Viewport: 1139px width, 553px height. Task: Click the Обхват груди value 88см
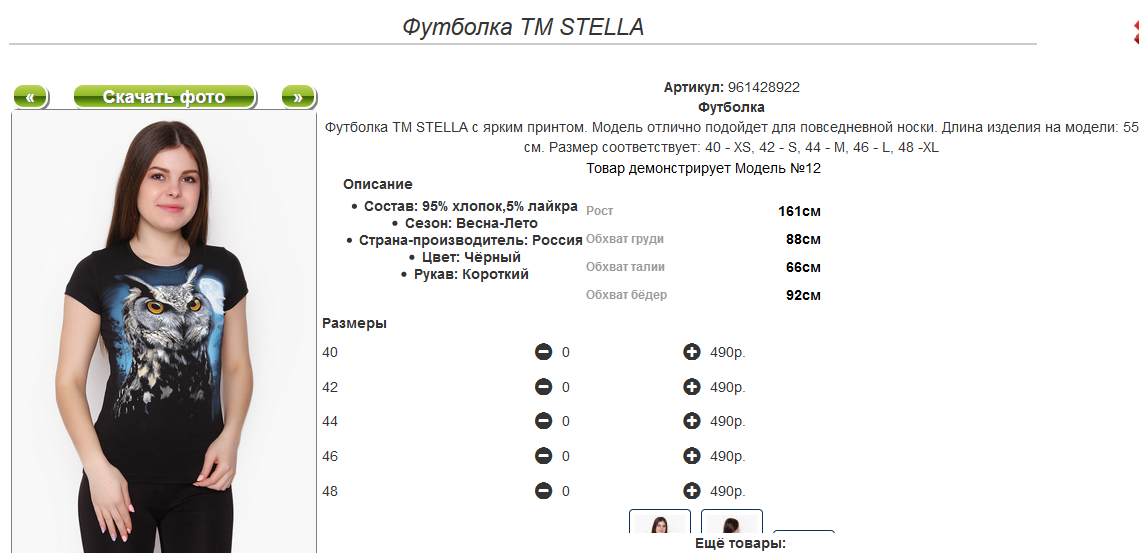point(803,239)
